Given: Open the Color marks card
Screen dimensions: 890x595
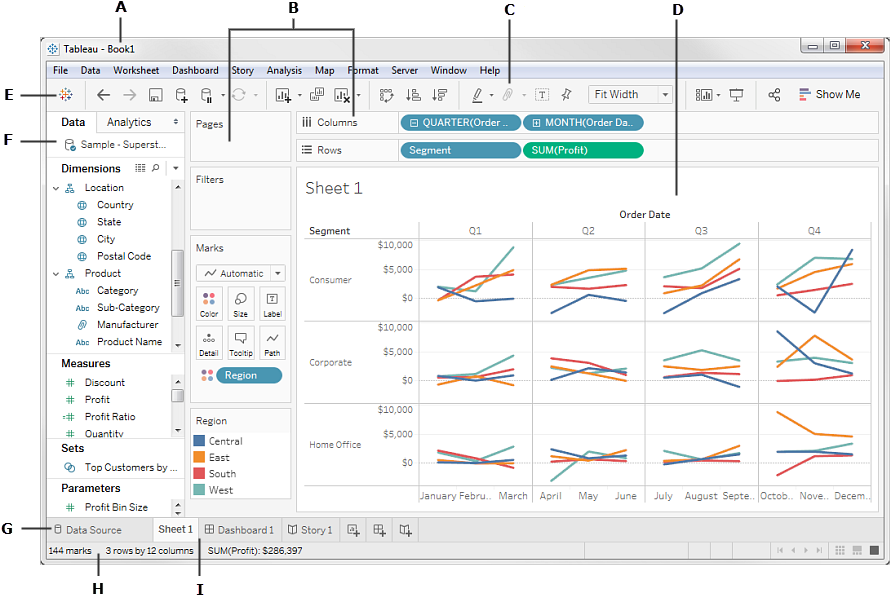Looking at the screenshot, I should coord(209,304).
